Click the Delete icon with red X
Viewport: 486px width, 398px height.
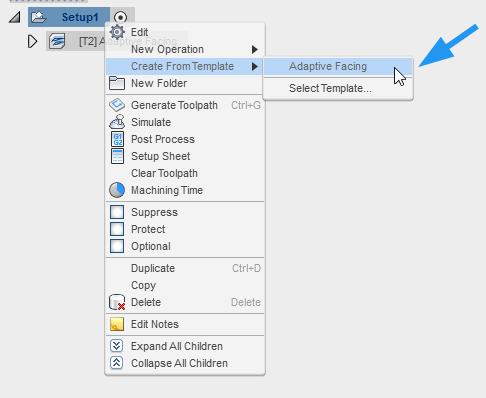(117, 302)
